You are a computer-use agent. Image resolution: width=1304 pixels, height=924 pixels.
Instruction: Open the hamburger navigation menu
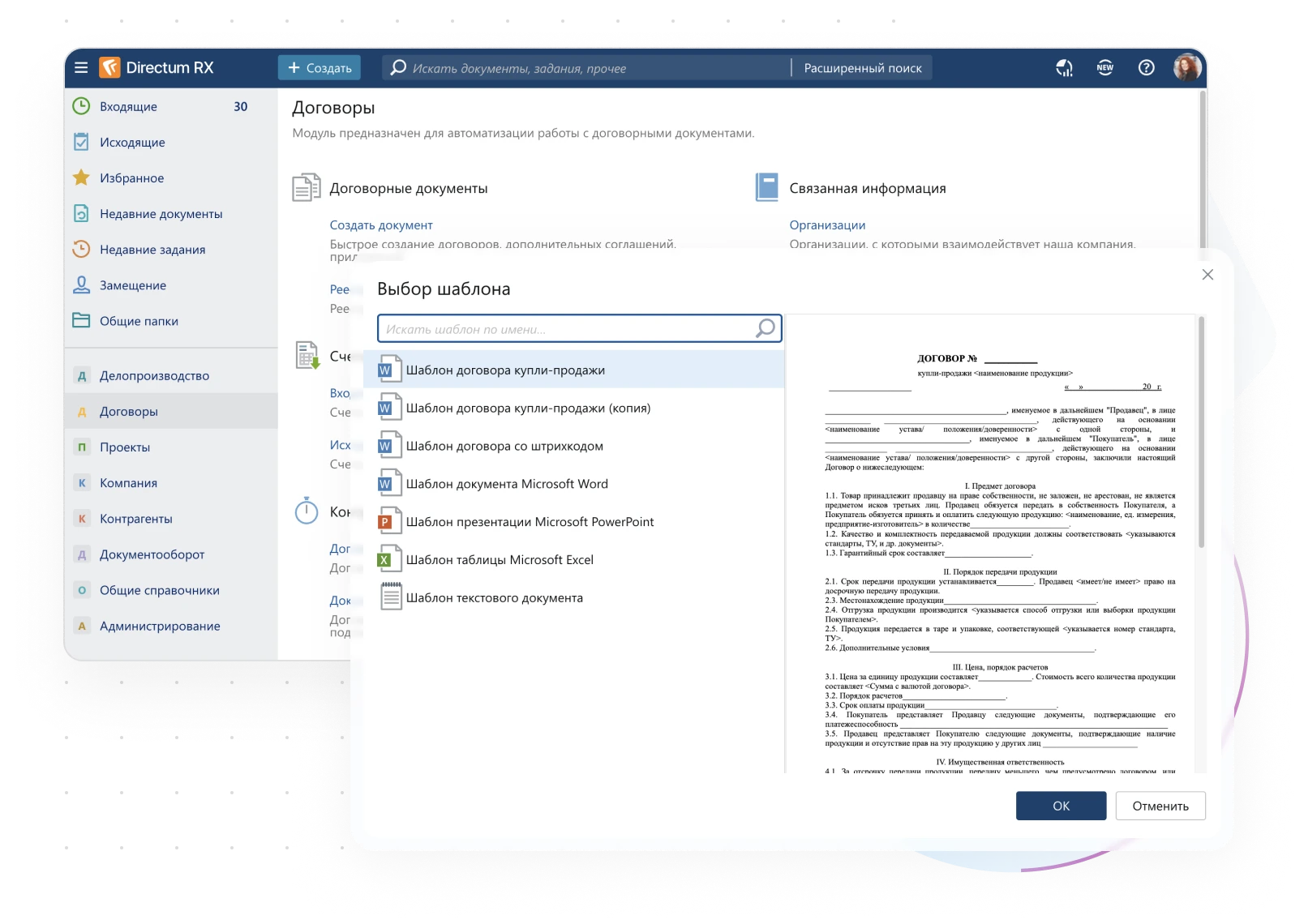[x=81, y=68]
